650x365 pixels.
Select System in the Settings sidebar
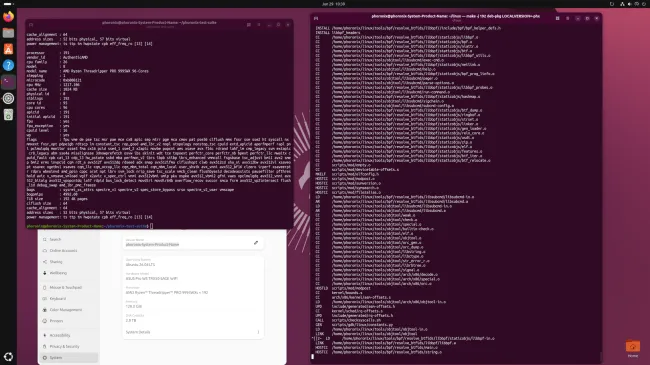click(68, 358)
